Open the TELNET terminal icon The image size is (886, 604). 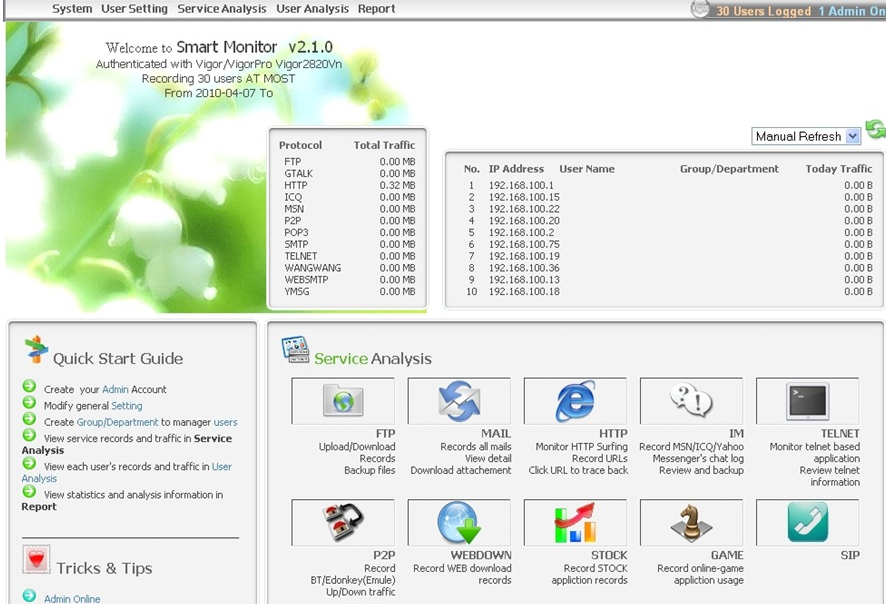click(807, 401)
